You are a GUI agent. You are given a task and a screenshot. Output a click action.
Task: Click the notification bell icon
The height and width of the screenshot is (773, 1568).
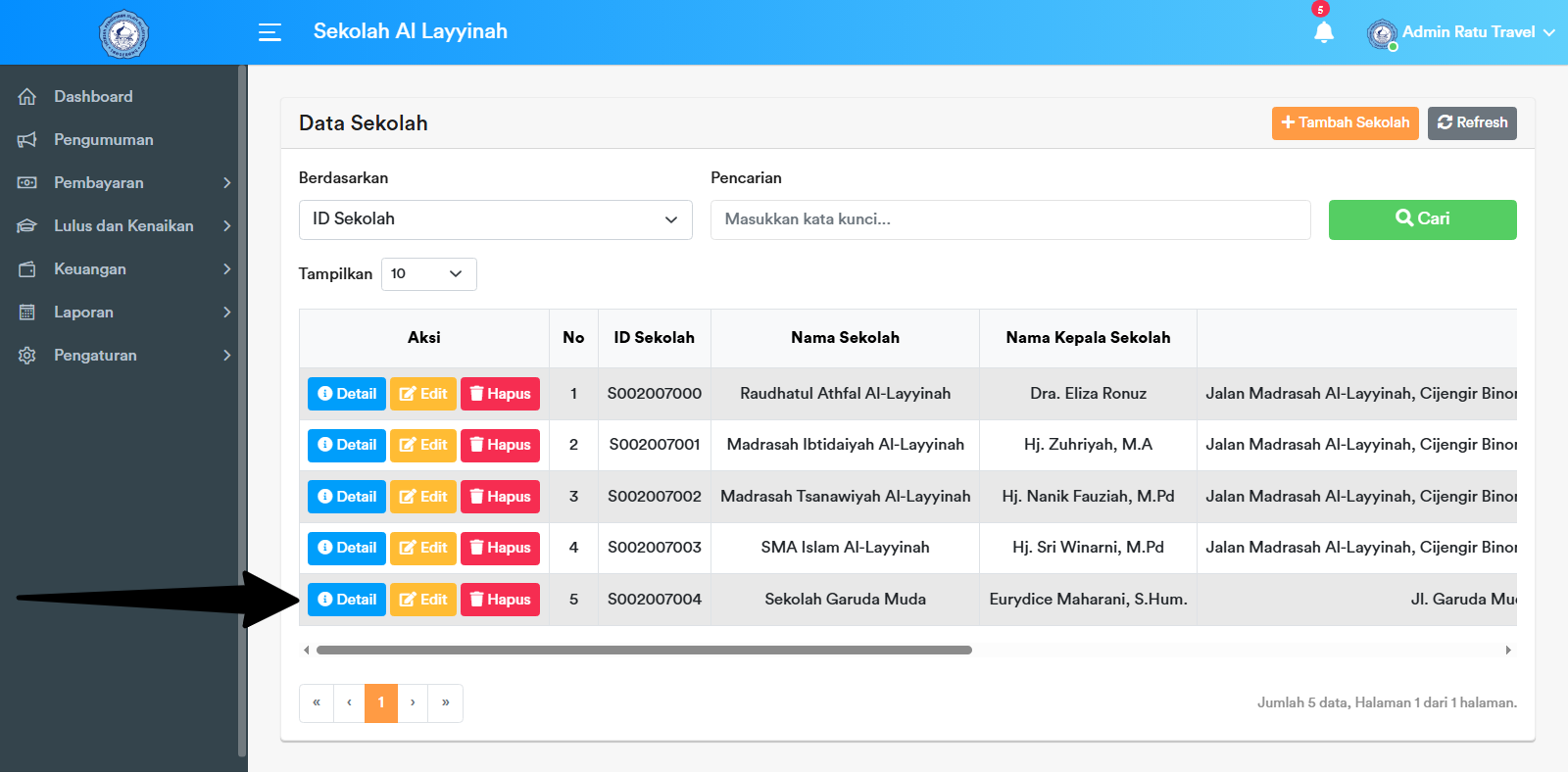point(1323,32)
